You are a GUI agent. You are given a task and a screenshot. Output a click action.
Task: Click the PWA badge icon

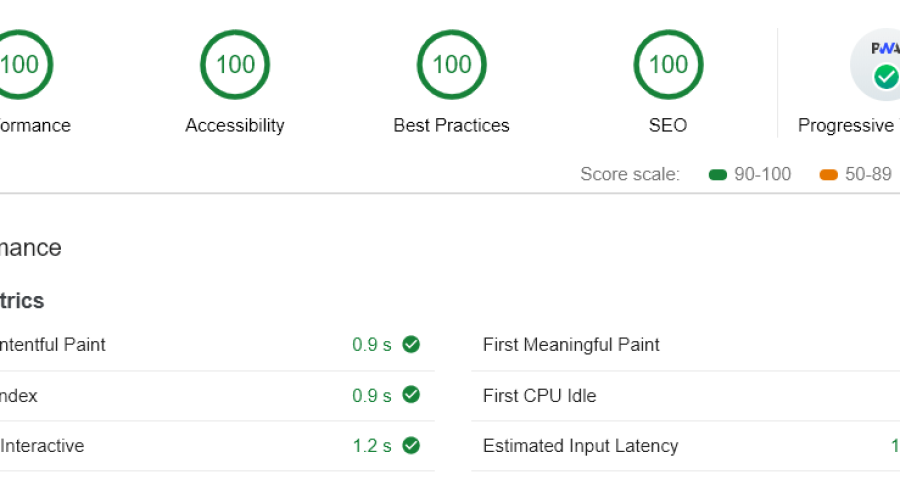coord(882,65)
